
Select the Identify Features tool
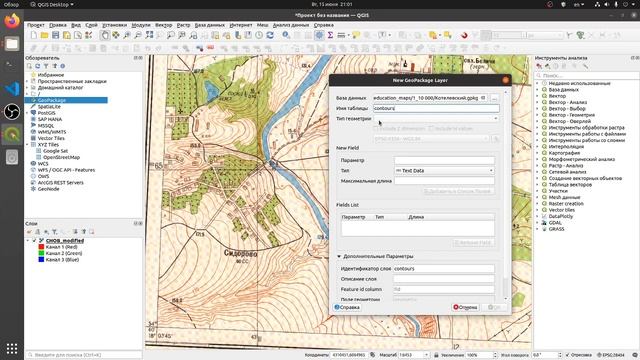click(x=286, y=36)
